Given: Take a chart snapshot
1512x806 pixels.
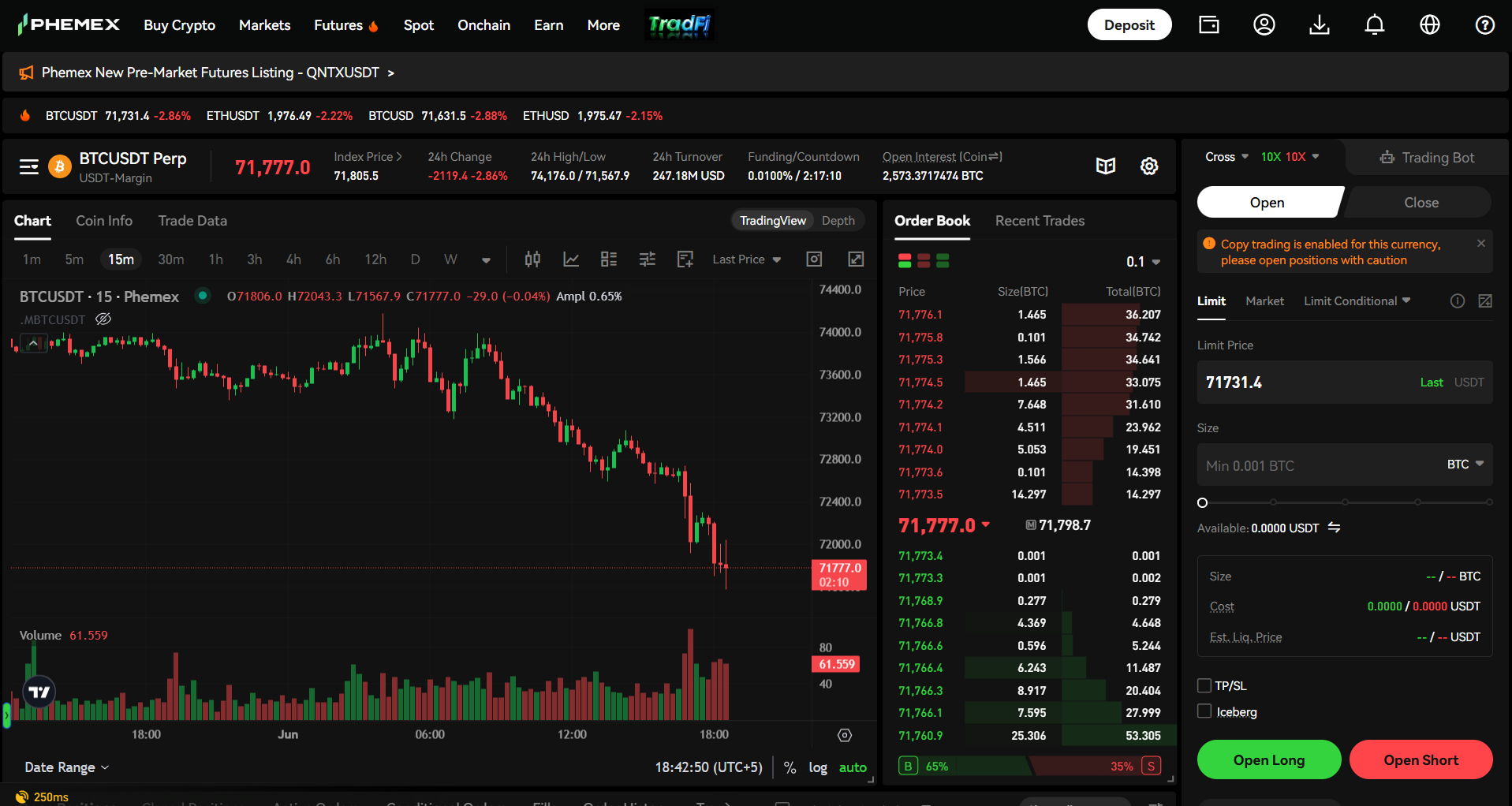Looking at the screenshot, I should [815, 259].
